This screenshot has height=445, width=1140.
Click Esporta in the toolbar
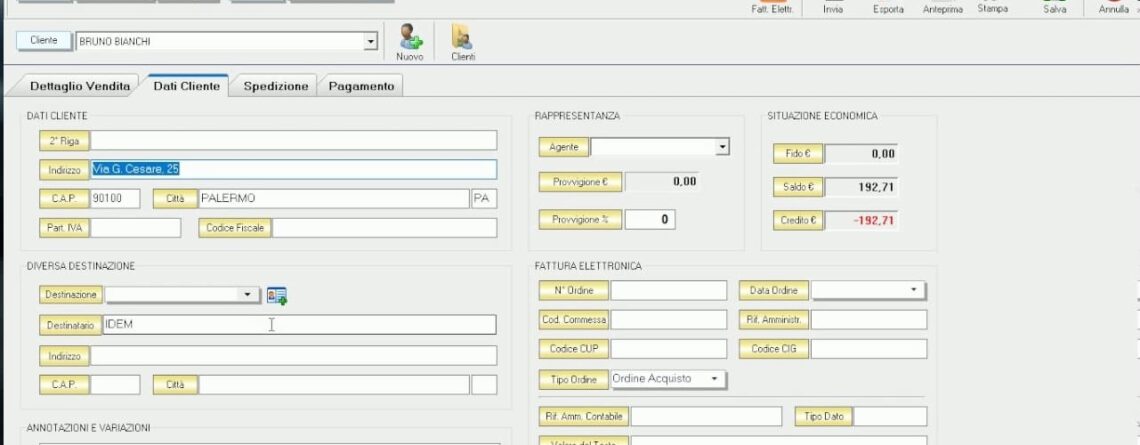[x=888, y=7]
